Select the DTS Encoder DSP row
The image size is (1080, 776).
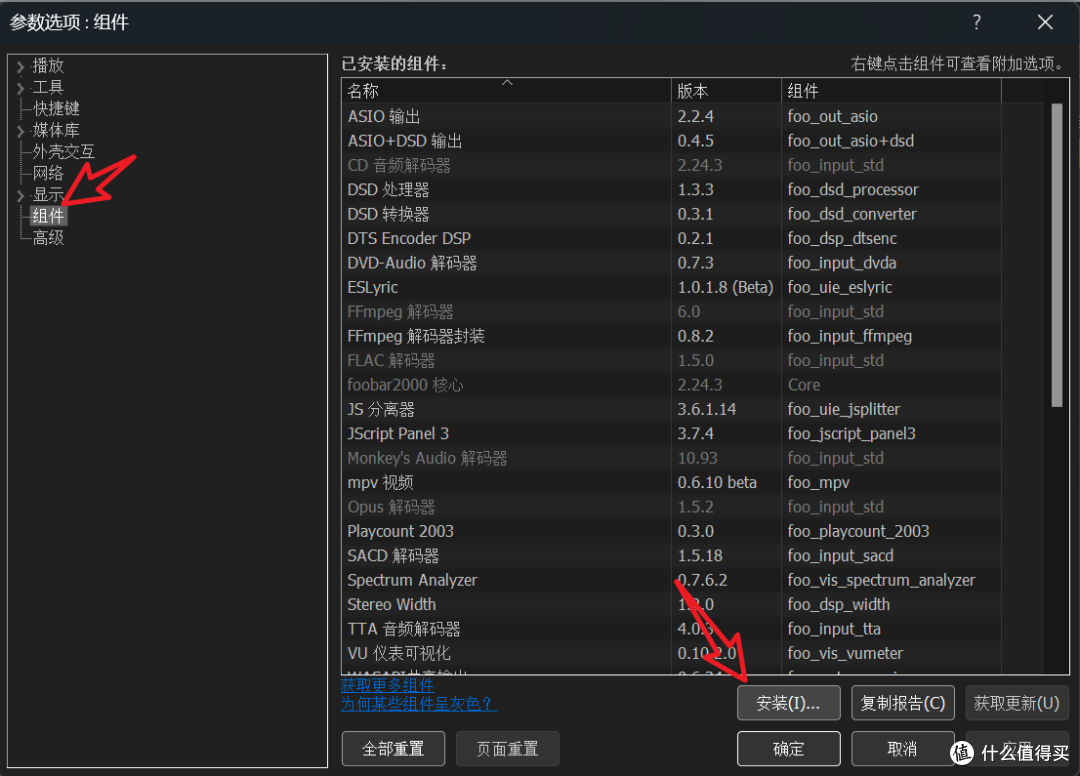click(671, 238)
